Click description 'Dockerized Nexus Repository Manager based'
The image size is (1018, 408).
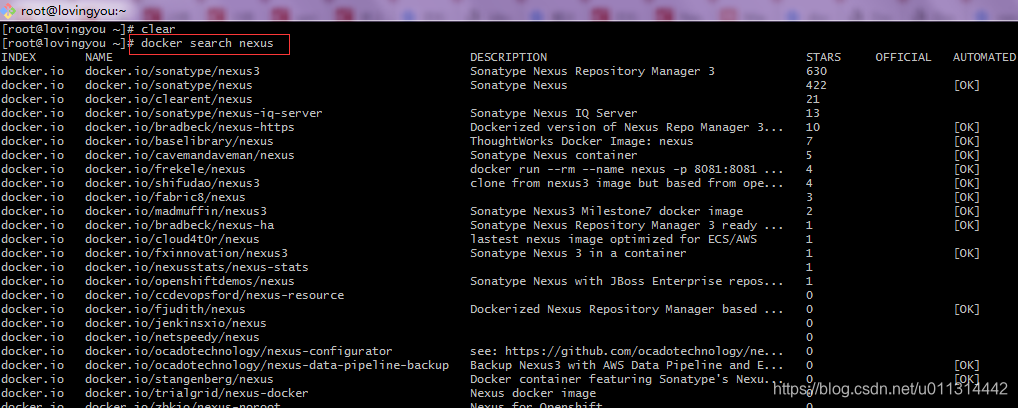pyautogui.click(x=627, y=309)
